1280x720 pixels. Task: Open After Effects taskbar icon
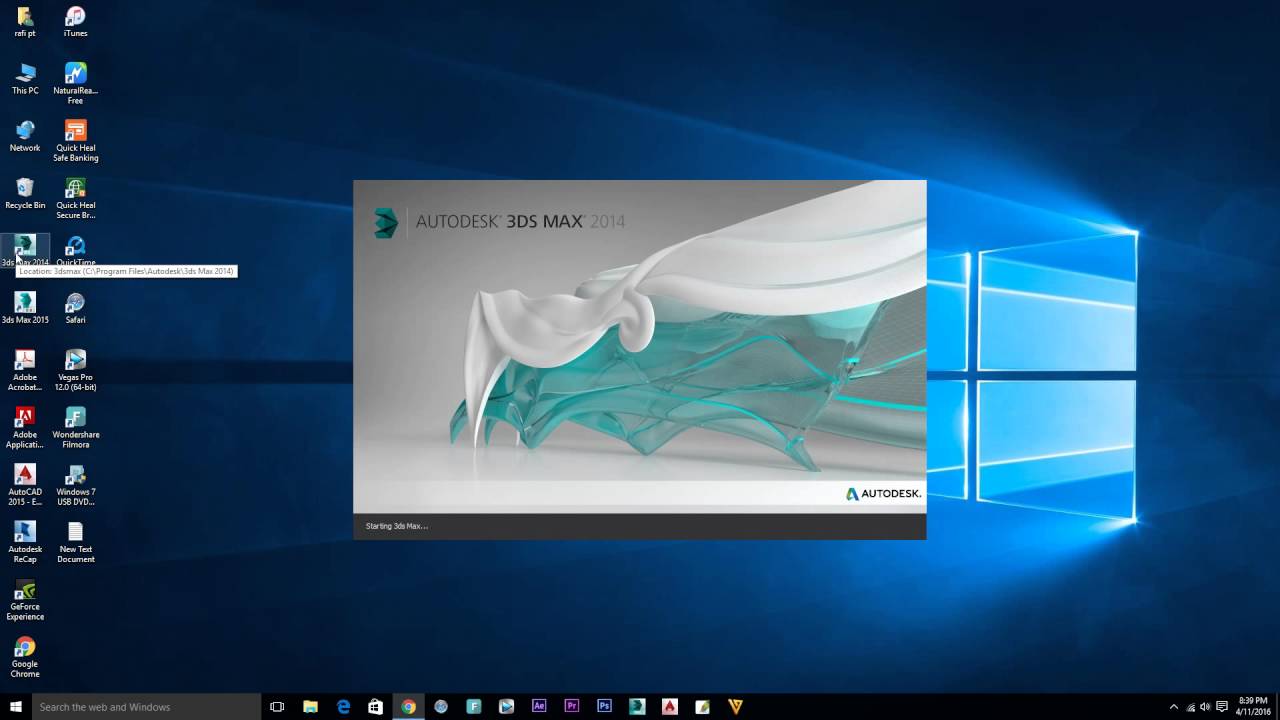coord(539,707)
